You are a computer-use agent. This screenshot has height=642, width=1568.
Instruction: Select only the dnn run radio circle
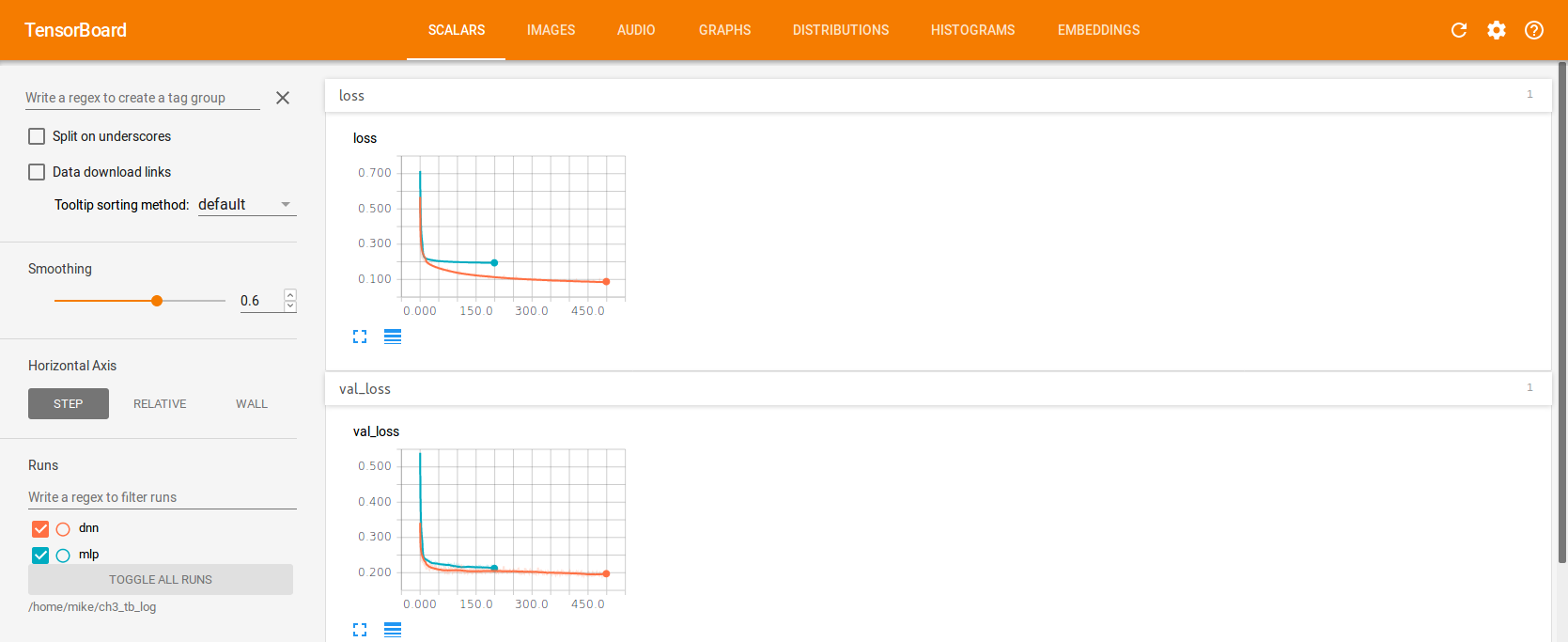tap(63, 529)
